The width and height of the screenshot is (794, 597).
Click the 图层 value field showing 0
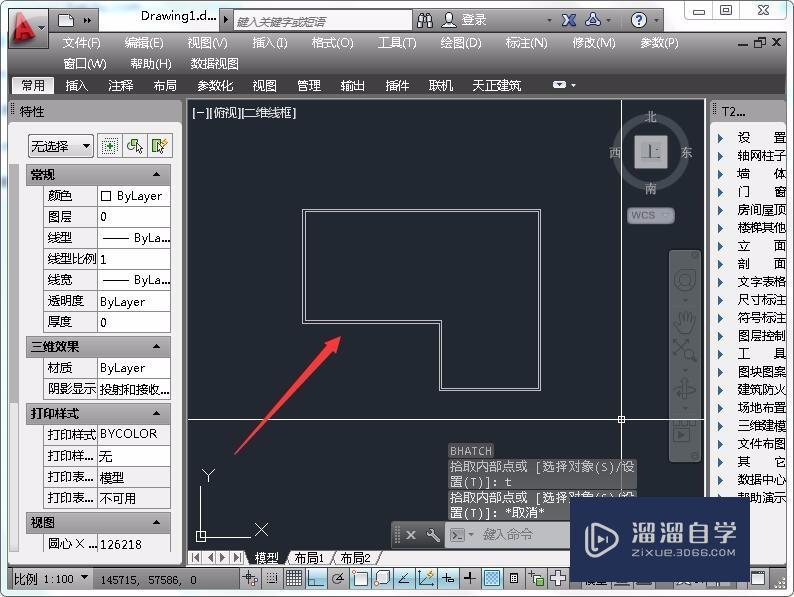[134, 217]
